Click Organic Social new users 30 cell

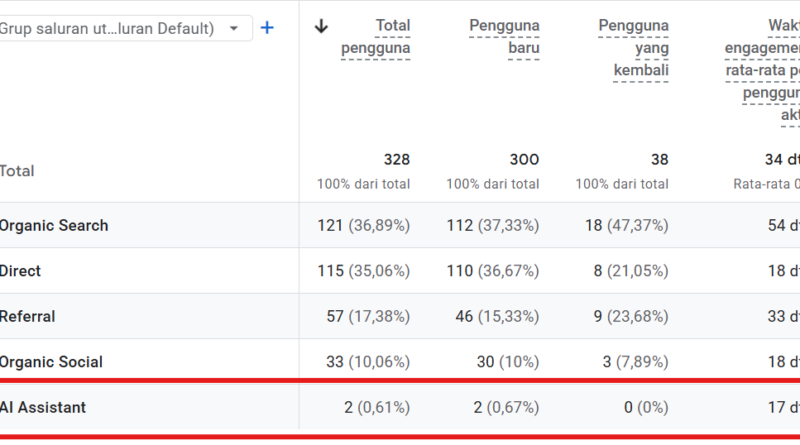[x=508, y=362]
